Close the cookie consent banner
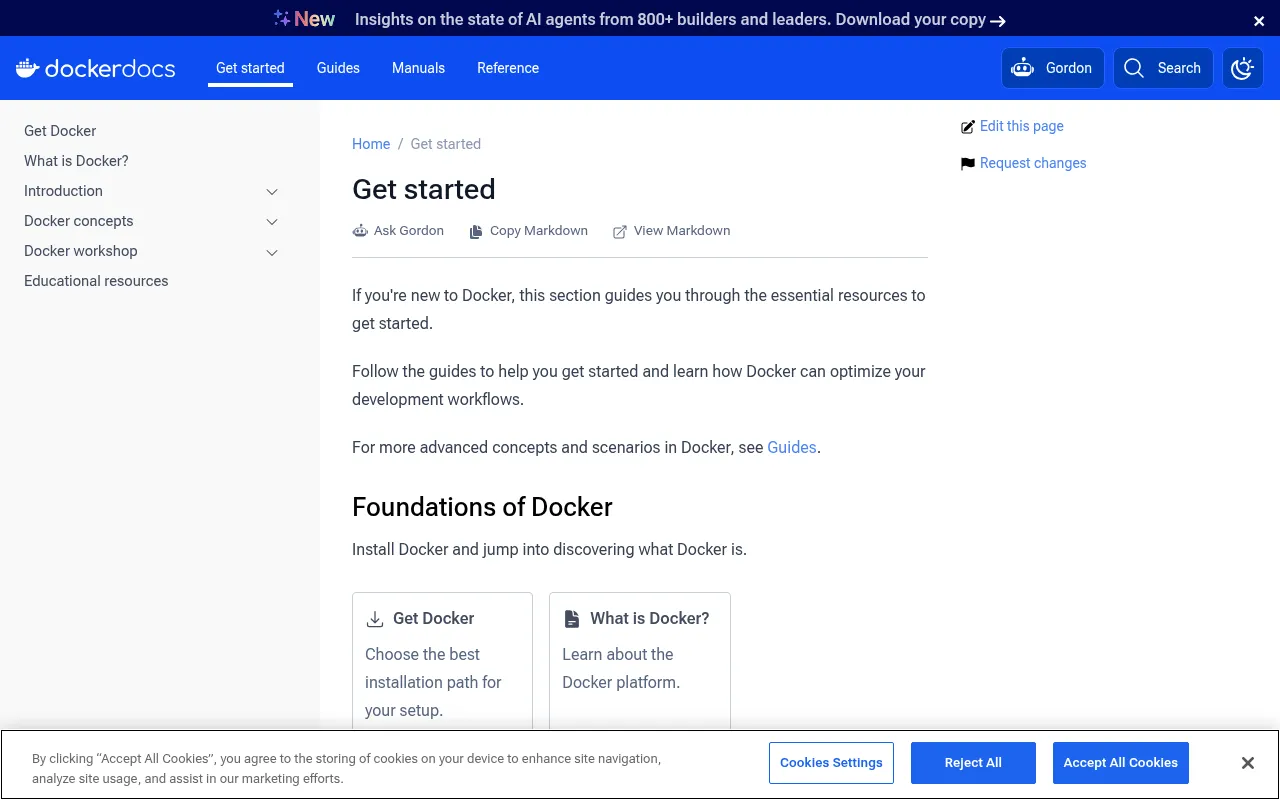 pos(1248,763)
